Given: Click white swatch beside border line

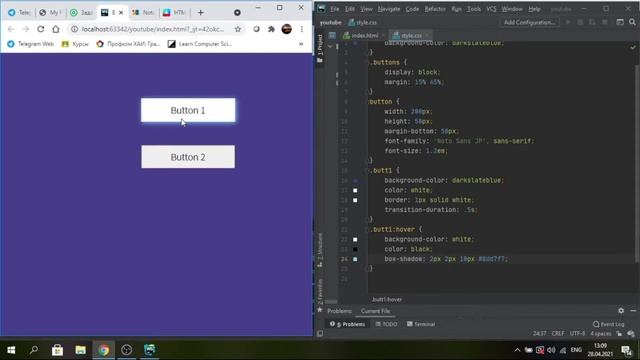Looking at the screenshot, I should pos(355,200).
